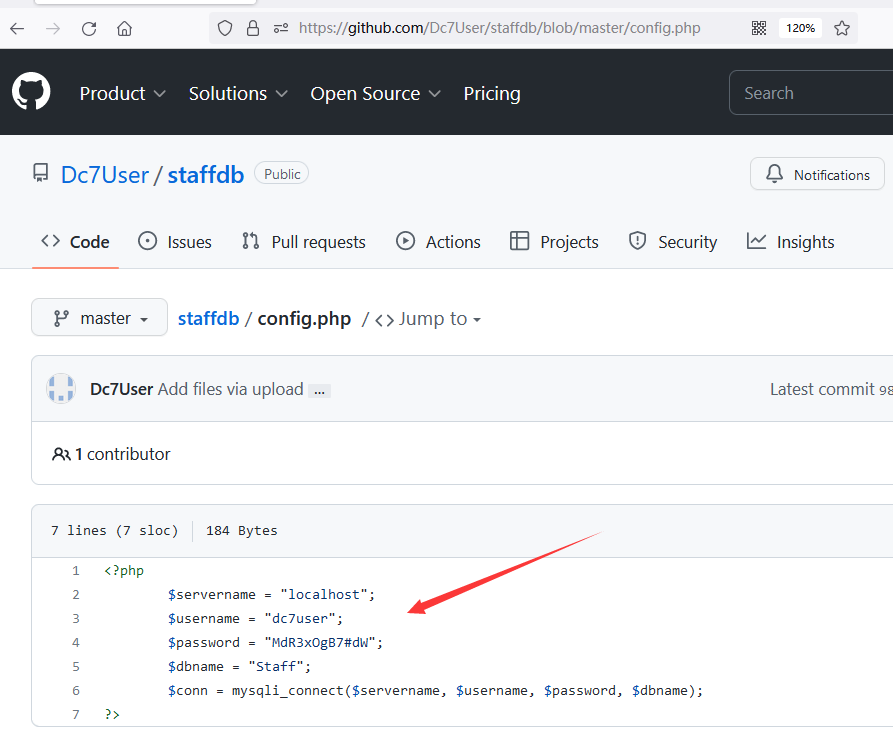Click the $username = "dc7user" code line

[x=255, y=618]
